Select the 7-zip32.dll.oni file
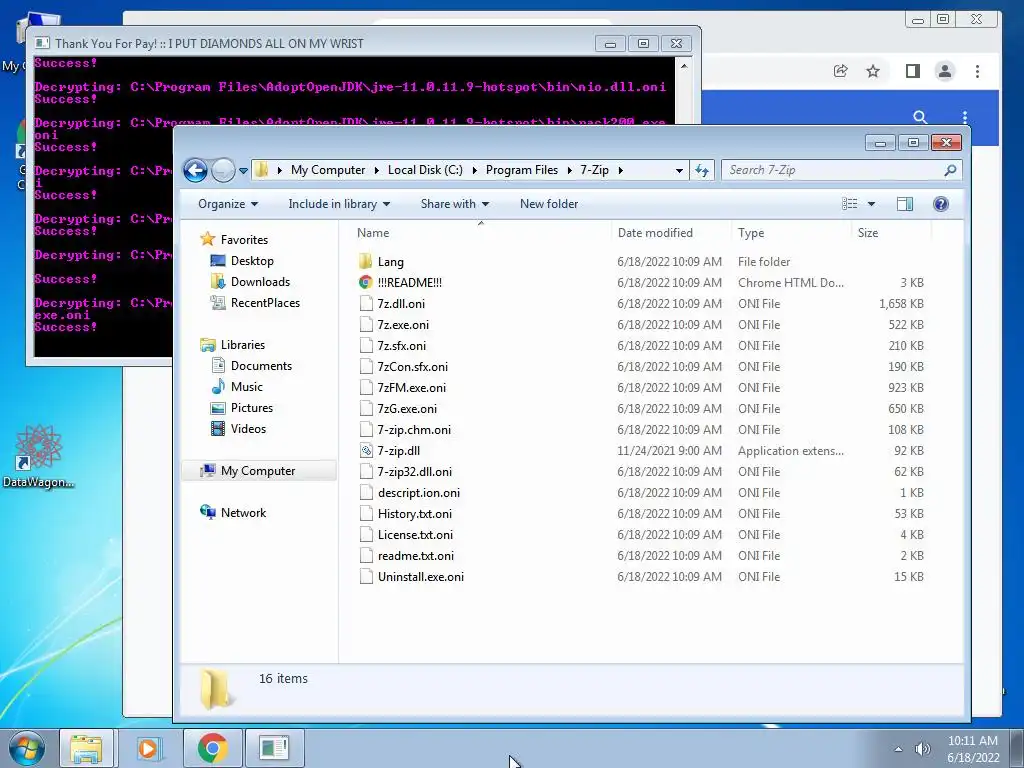Screen dimensions: 1024x768 click(414, 472)
